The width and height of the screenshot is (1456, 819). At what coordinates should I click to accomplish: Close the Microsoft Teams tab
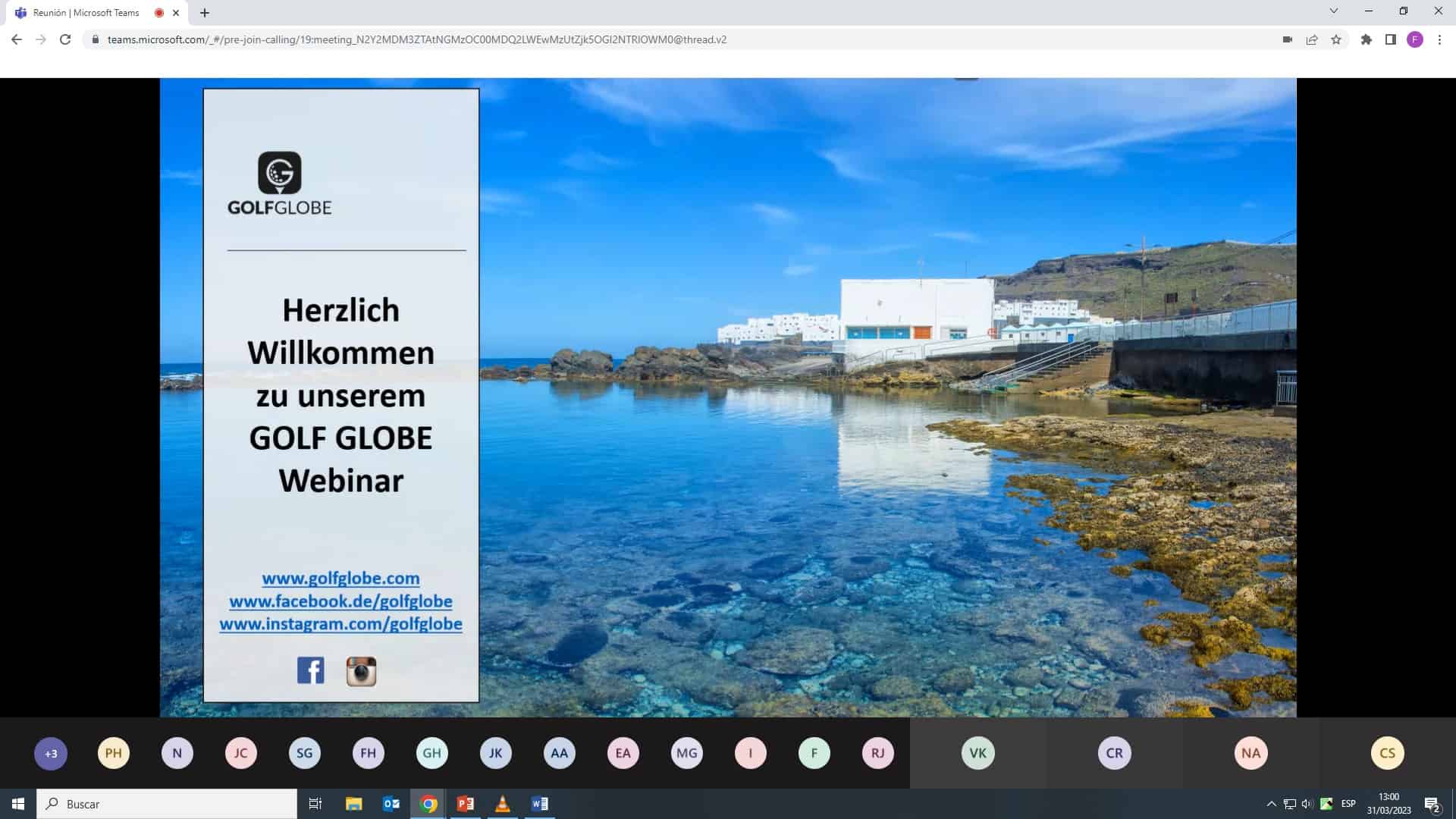tap(176, 13)
